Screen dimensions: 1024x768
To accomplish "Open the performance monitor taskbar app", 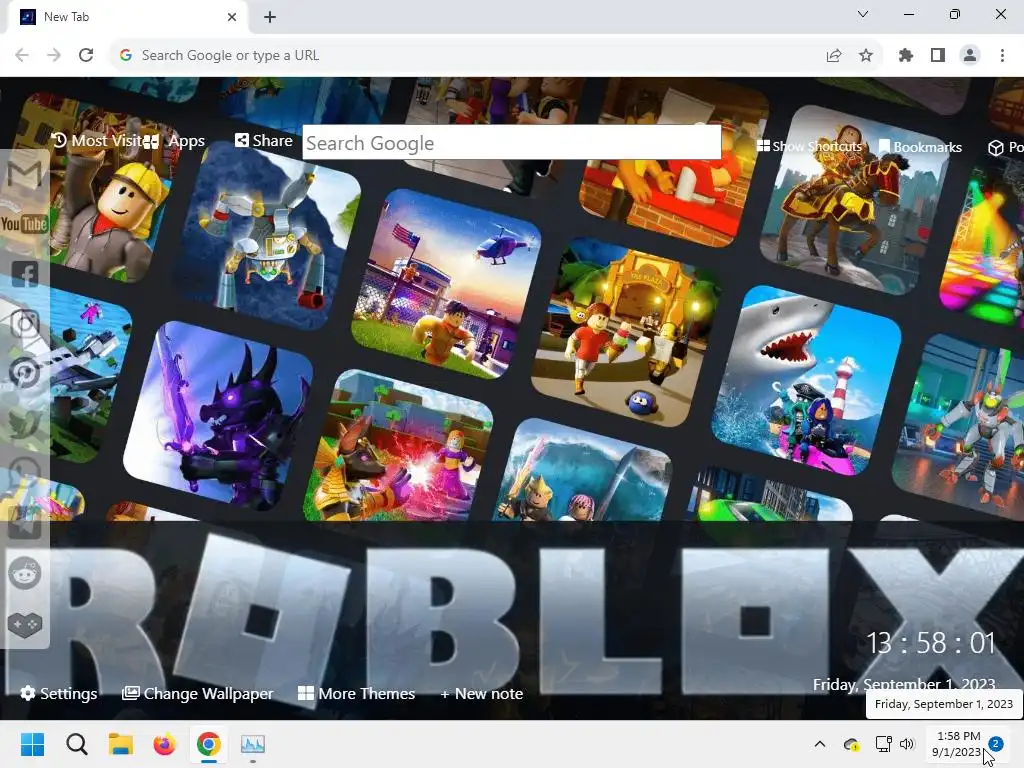I will (x=253, y=744).
